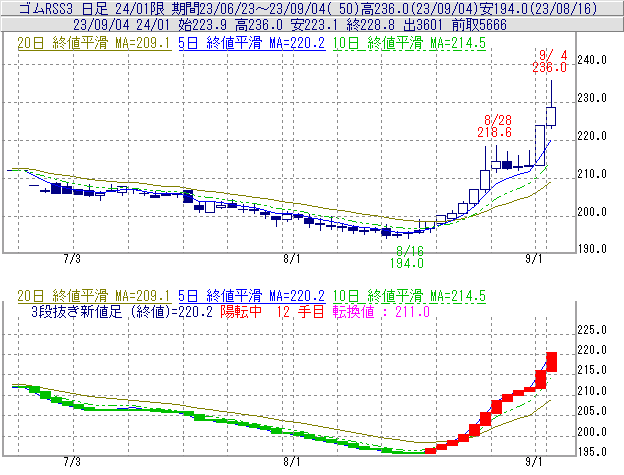Click the first red reversal block in lower chart
624x475 pixels.
[430, 451]
